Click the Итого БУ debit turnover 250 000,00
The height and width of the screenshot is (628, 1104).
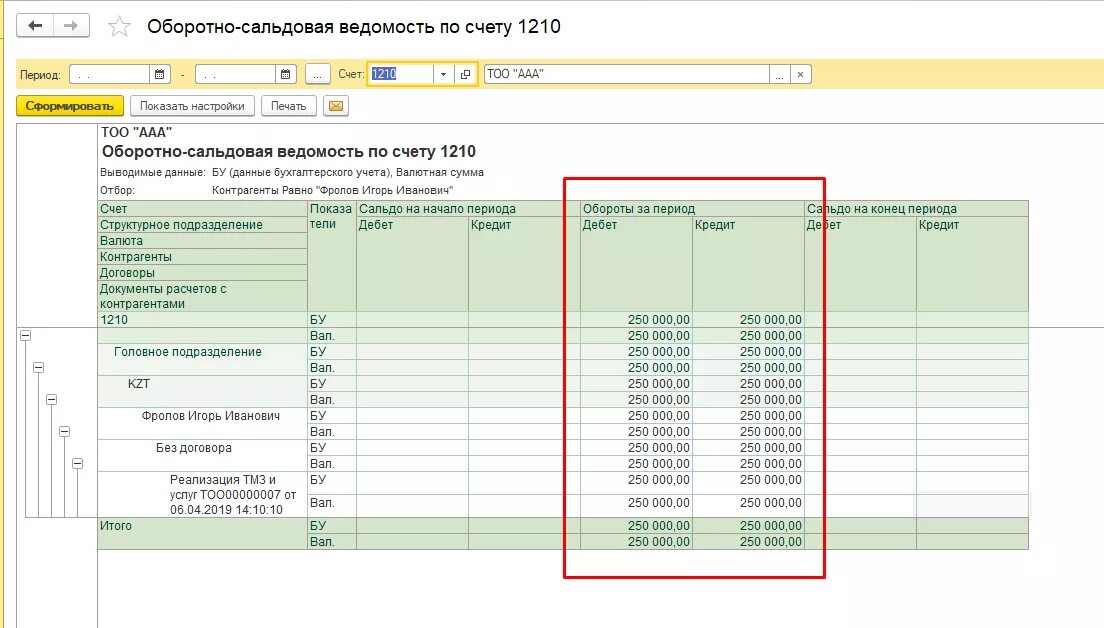click(x=636, y=526)
